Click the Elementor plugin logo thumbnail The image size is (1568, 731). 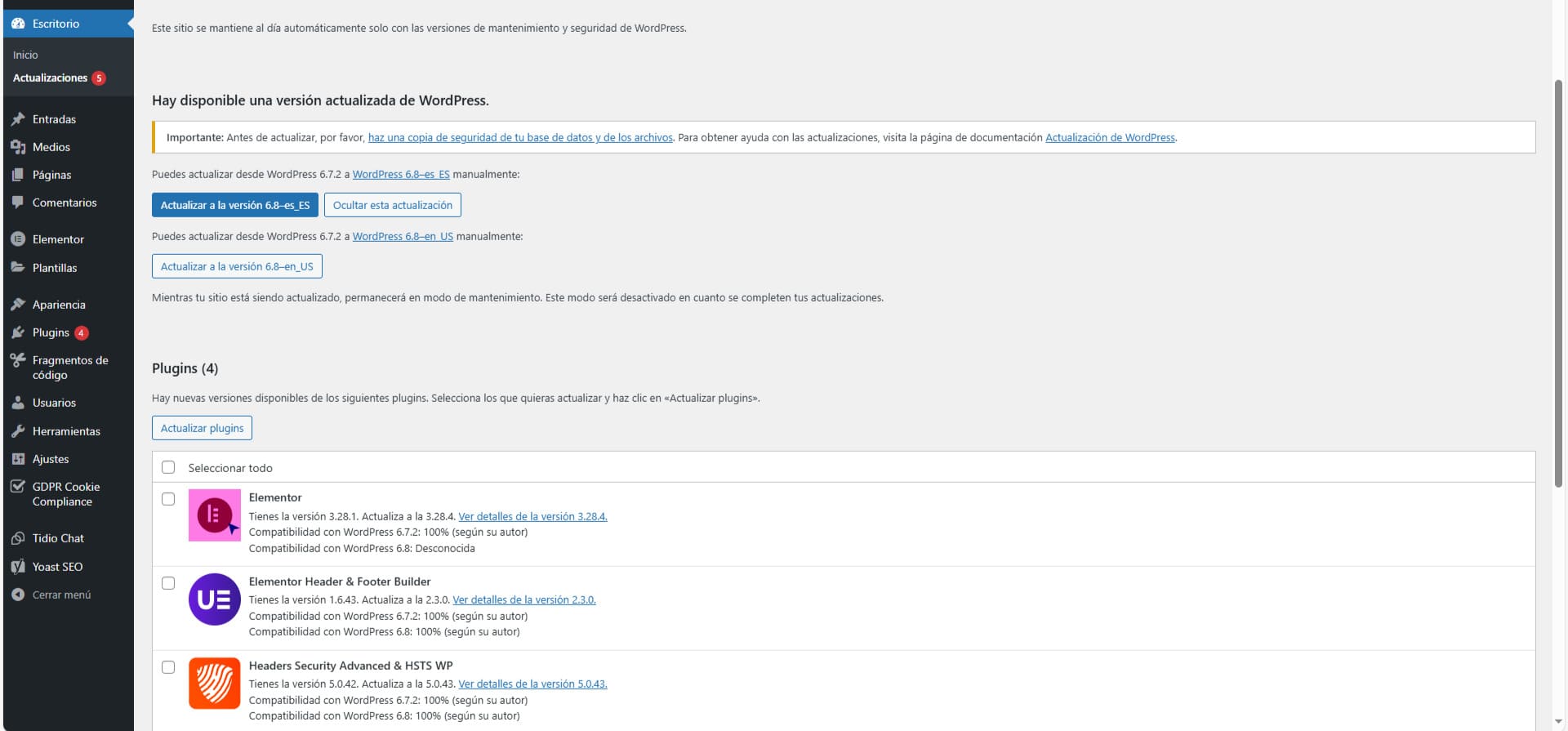pyautogui.click(x=215, y=515)
